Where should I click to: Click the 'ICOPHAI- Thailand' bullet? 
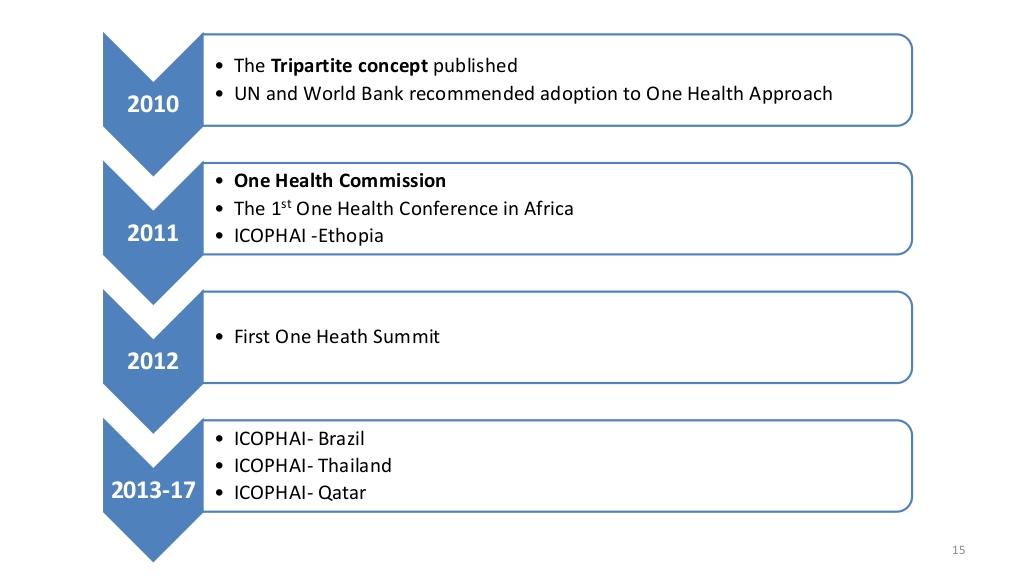(312, 466)
